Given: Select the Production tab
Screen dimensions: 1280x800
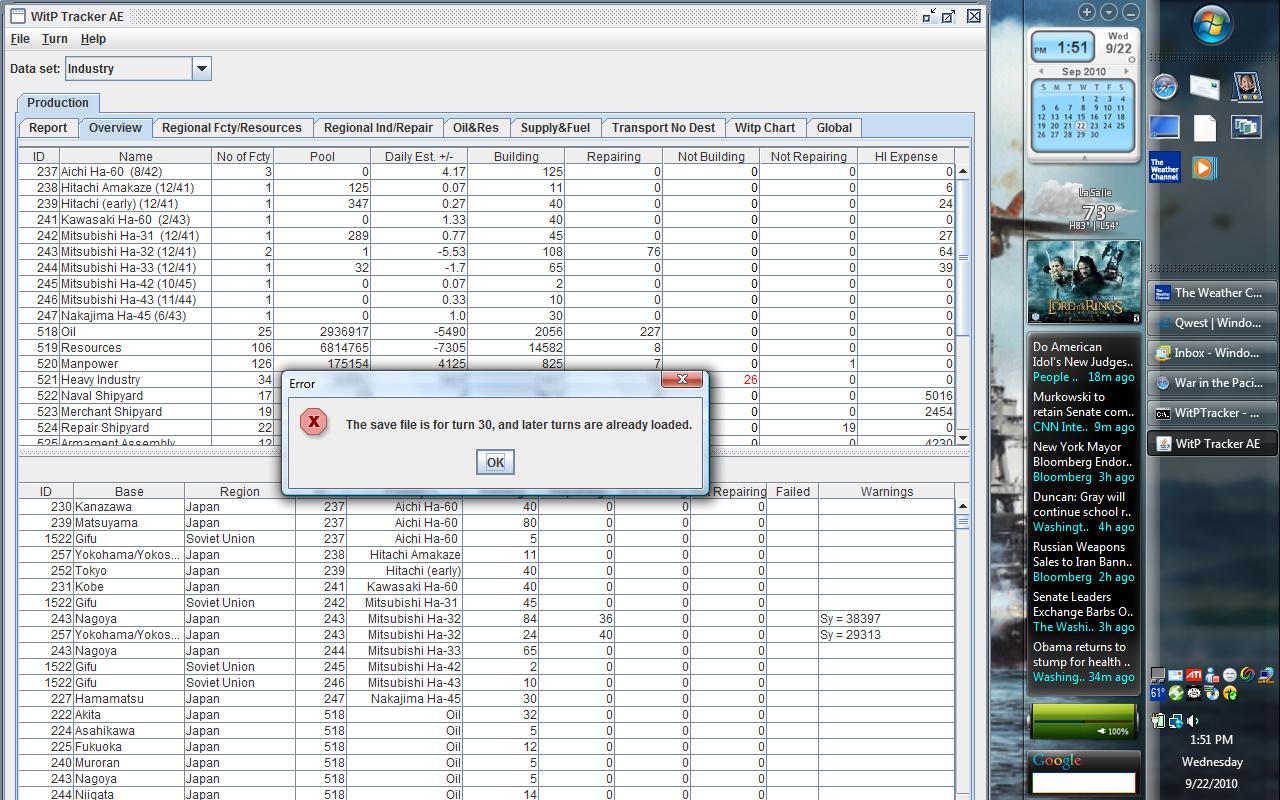Looking at the screenshot, I should click(x=58, y=103).
